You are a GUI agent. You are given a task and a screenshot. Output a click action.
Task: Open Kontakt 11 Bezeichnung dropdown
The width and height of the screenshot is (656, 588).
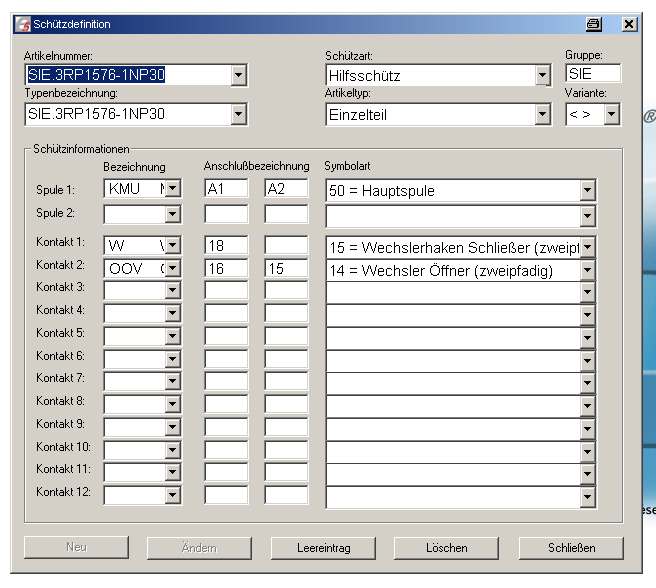173,472
